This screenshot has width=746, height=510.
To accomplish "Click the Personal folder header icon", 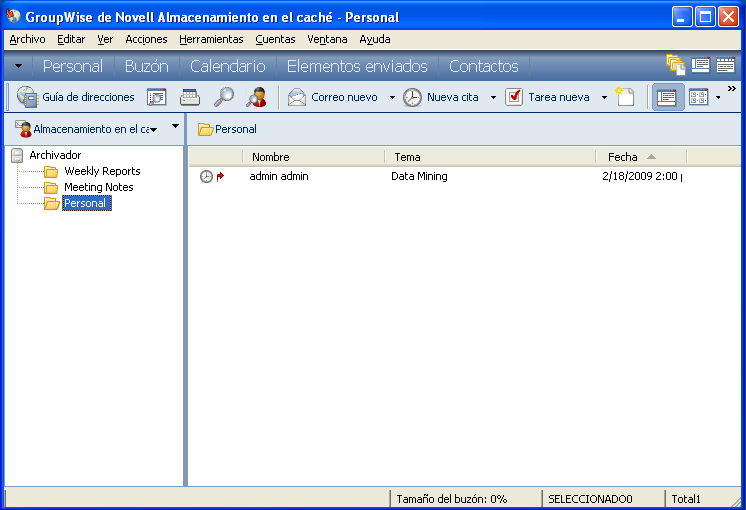I will point(205,129).
